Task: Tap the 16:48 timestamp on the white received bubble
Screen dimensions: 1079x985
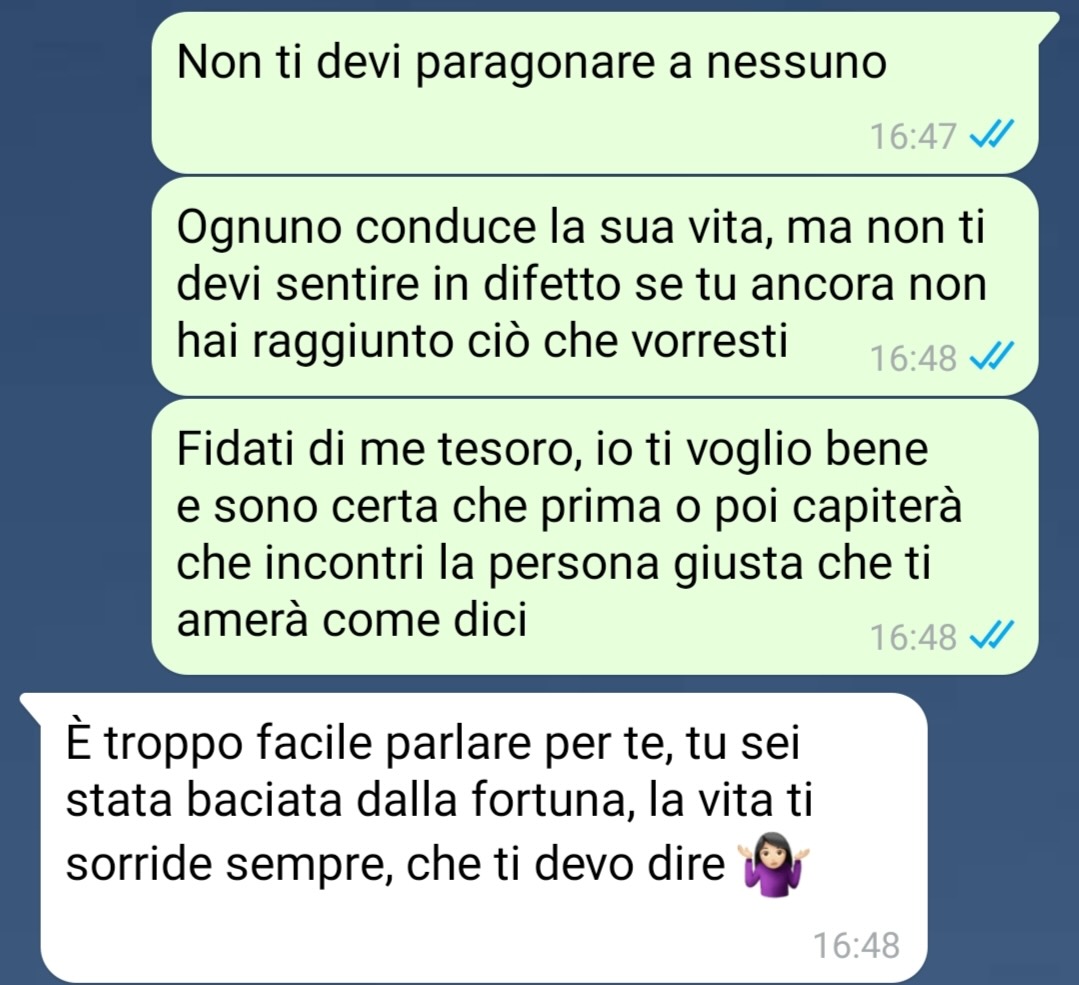Action: pyautogui.click(x=857, y=945)
